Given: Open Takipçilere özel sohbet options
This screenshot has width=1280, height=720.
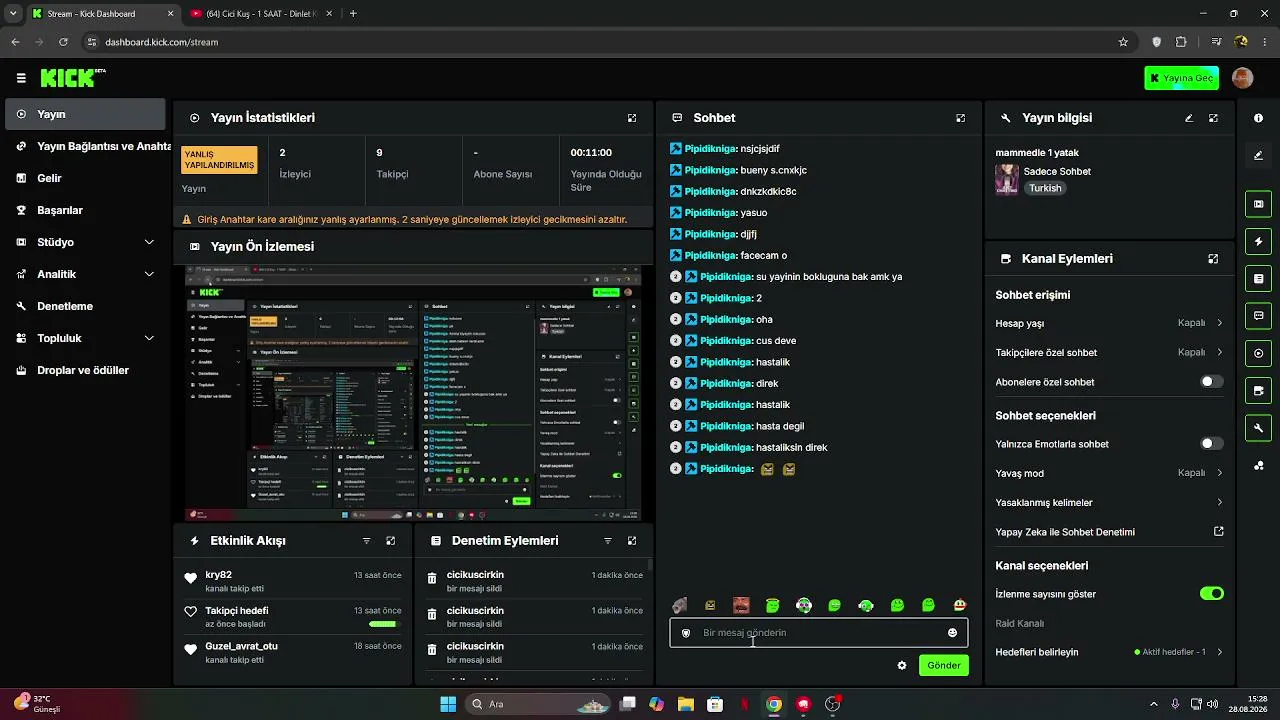Looking at the screenshot, I should click(x=1109, y=352).
